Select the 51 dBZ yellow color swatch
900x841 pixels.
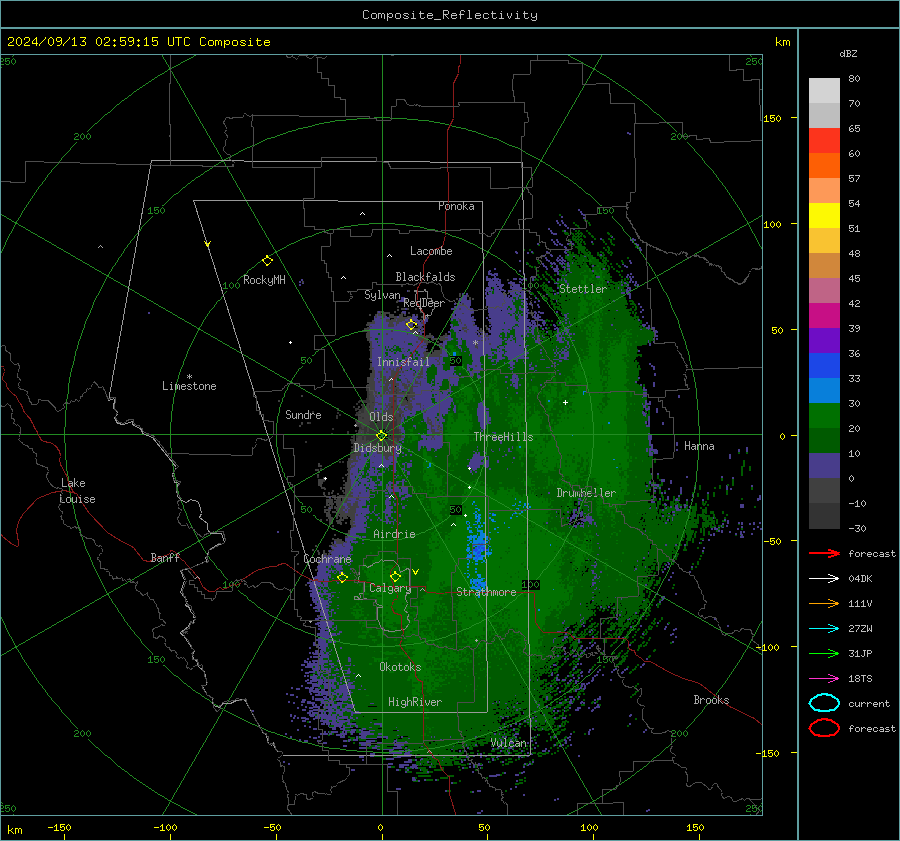pos(824,216)
